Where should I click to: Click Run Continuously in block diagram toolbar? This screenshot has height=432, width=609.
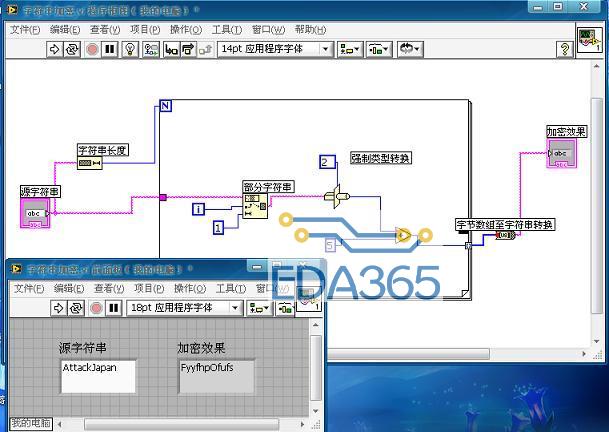coord(72,49)
